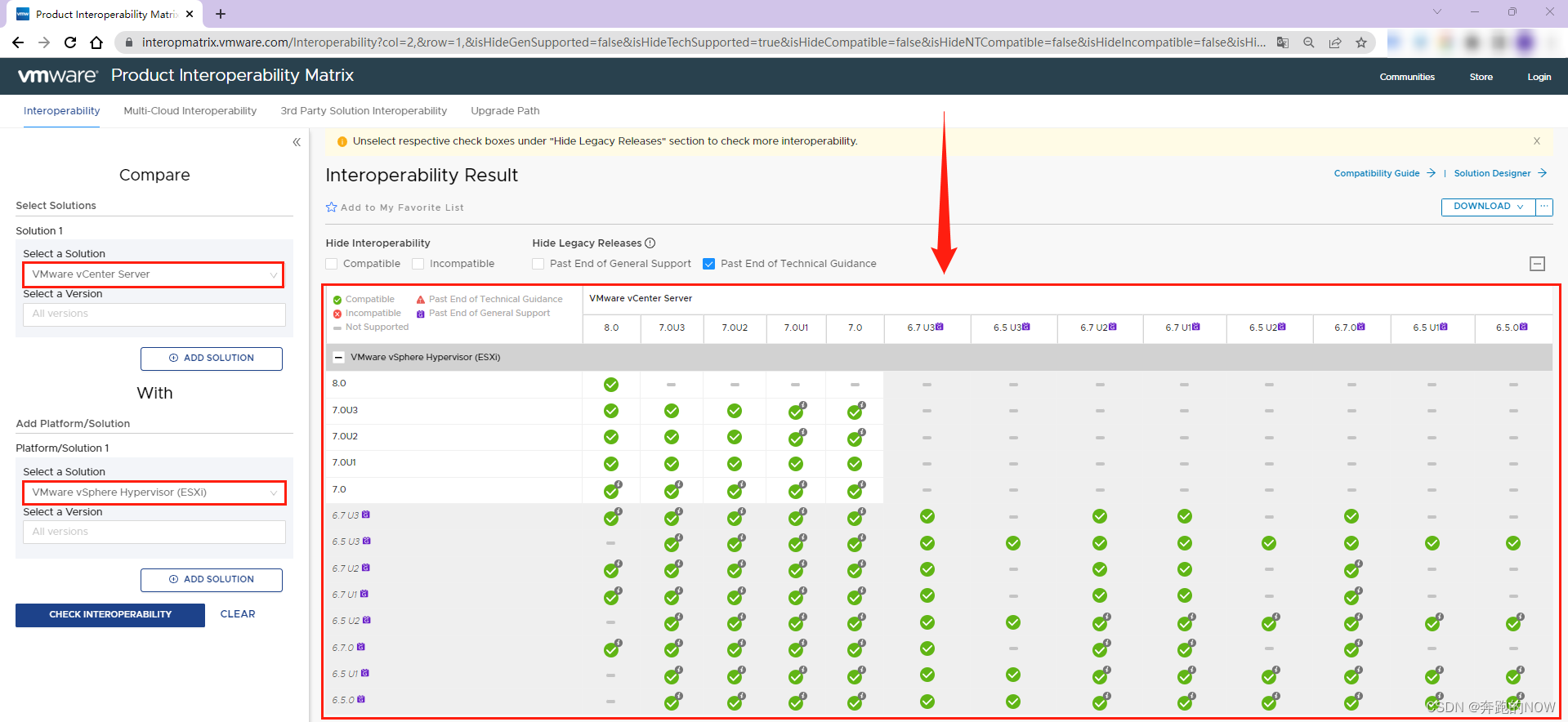The image size is (1568, 722).
Task: Toggle the Incompatible checkbox
Action: 418,264
